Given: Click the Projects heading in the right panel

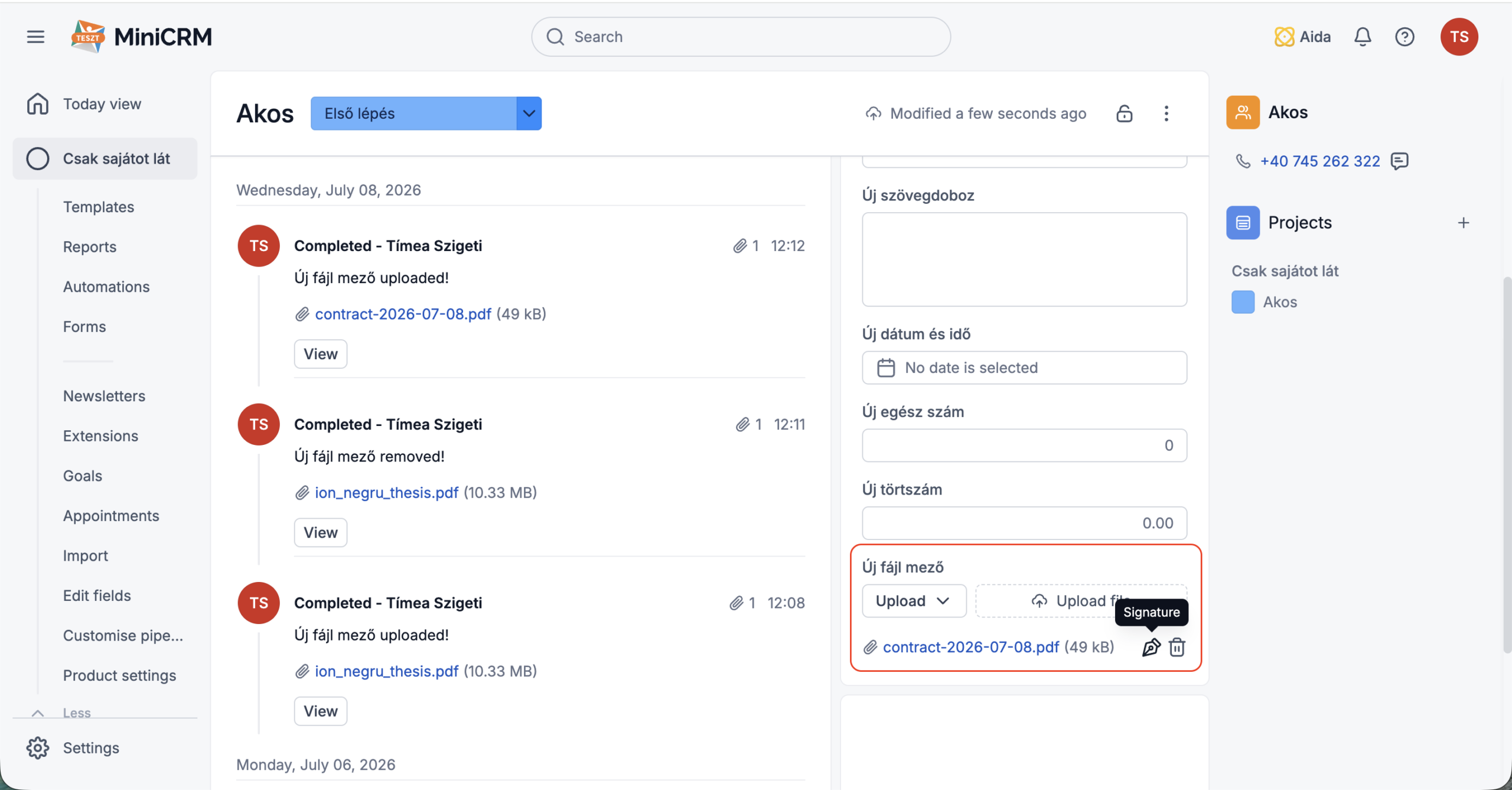Looking at the screenshot, I should 1300,223.
